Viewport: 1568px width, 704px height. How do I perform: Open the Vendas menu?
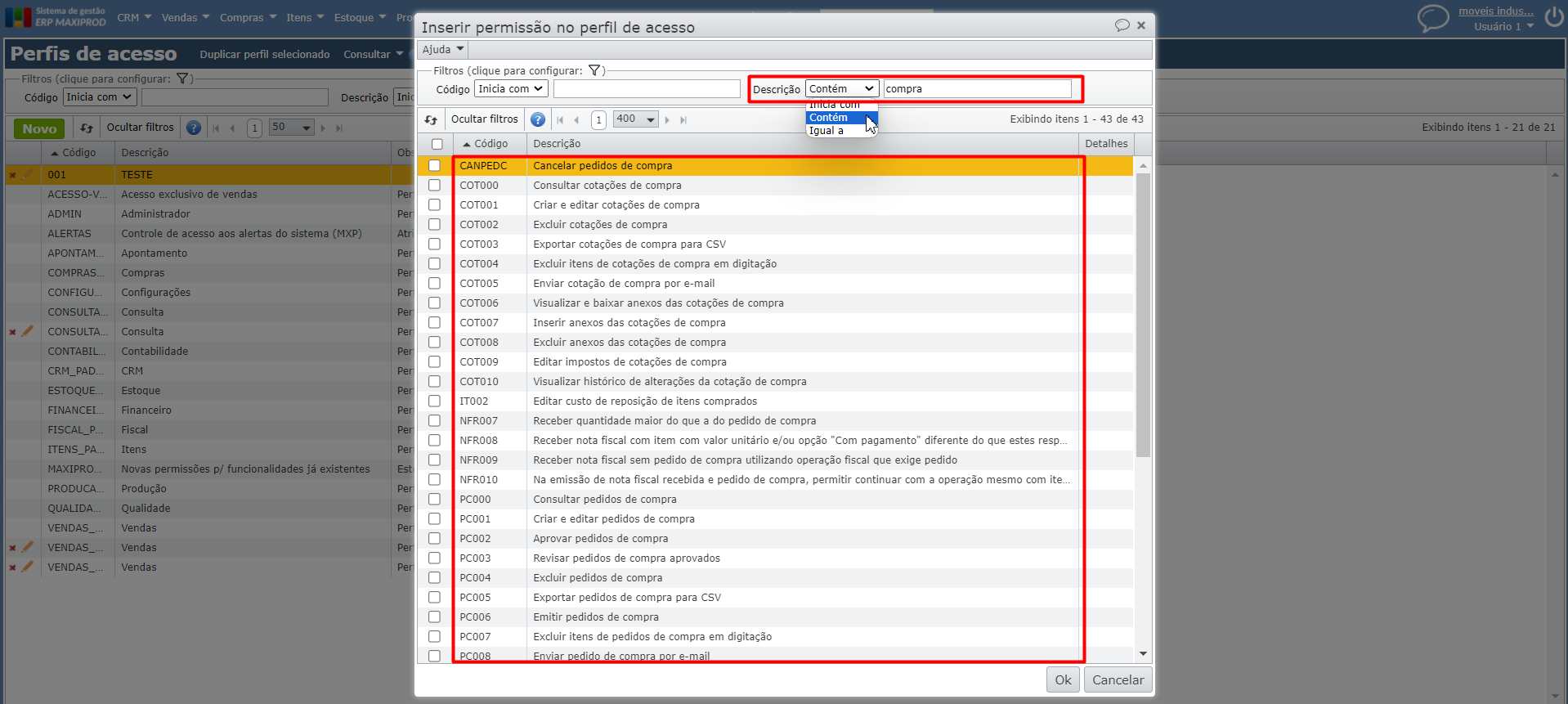[x=186, y=17]
